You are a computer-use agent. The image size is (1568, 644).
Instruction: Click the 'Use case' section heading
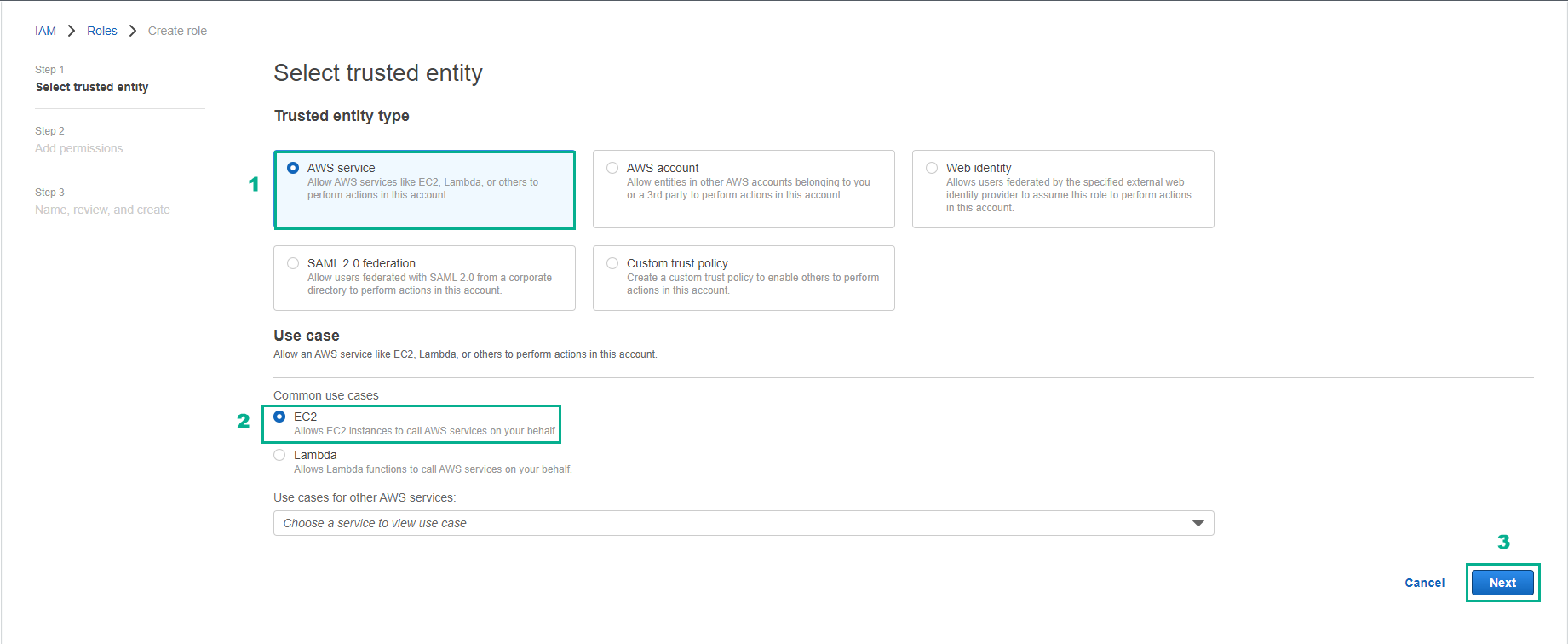point(307,336)
